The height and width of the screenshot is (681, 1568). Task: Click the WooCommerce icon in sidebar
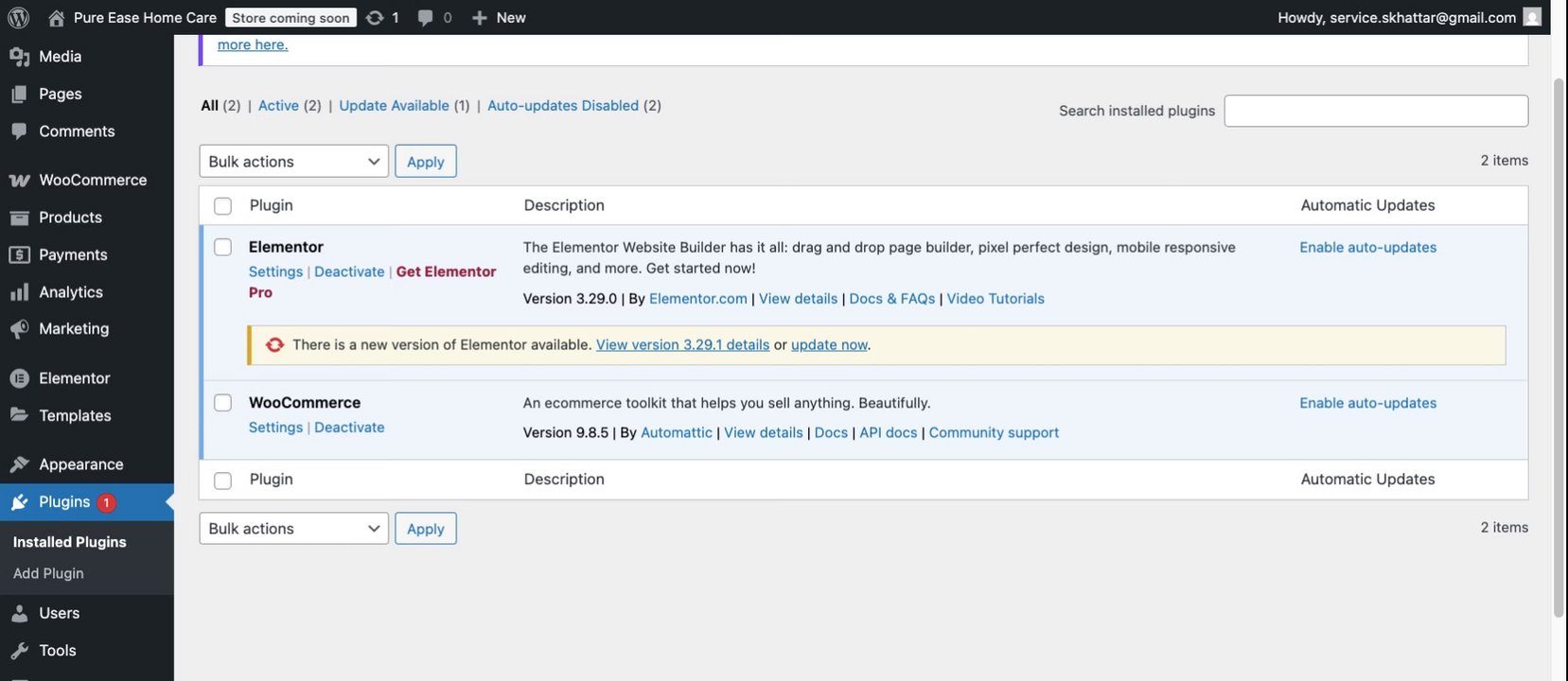point(19,180)
